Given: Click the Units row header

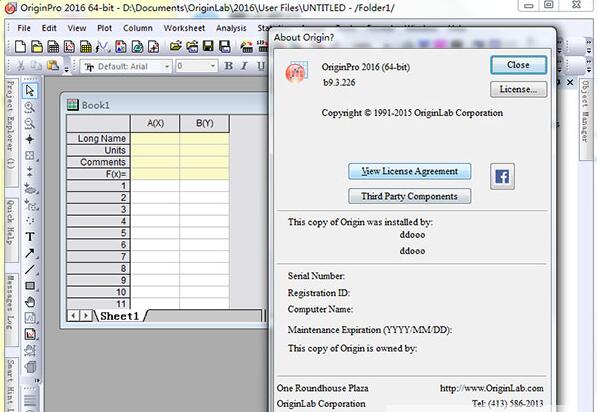Looking at the screenshot, I should coord(98,150).
